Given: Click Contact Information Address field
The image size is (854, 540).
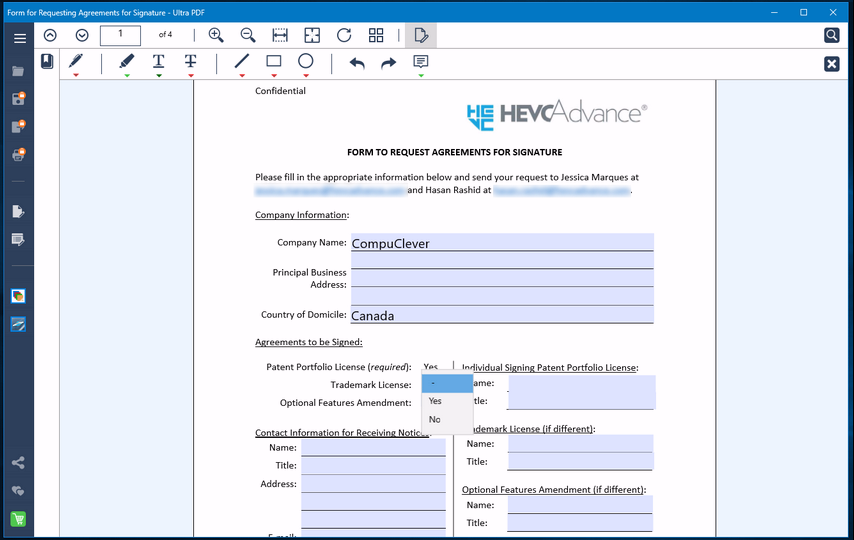Looking at the screenshot, I should pos(373,484).
